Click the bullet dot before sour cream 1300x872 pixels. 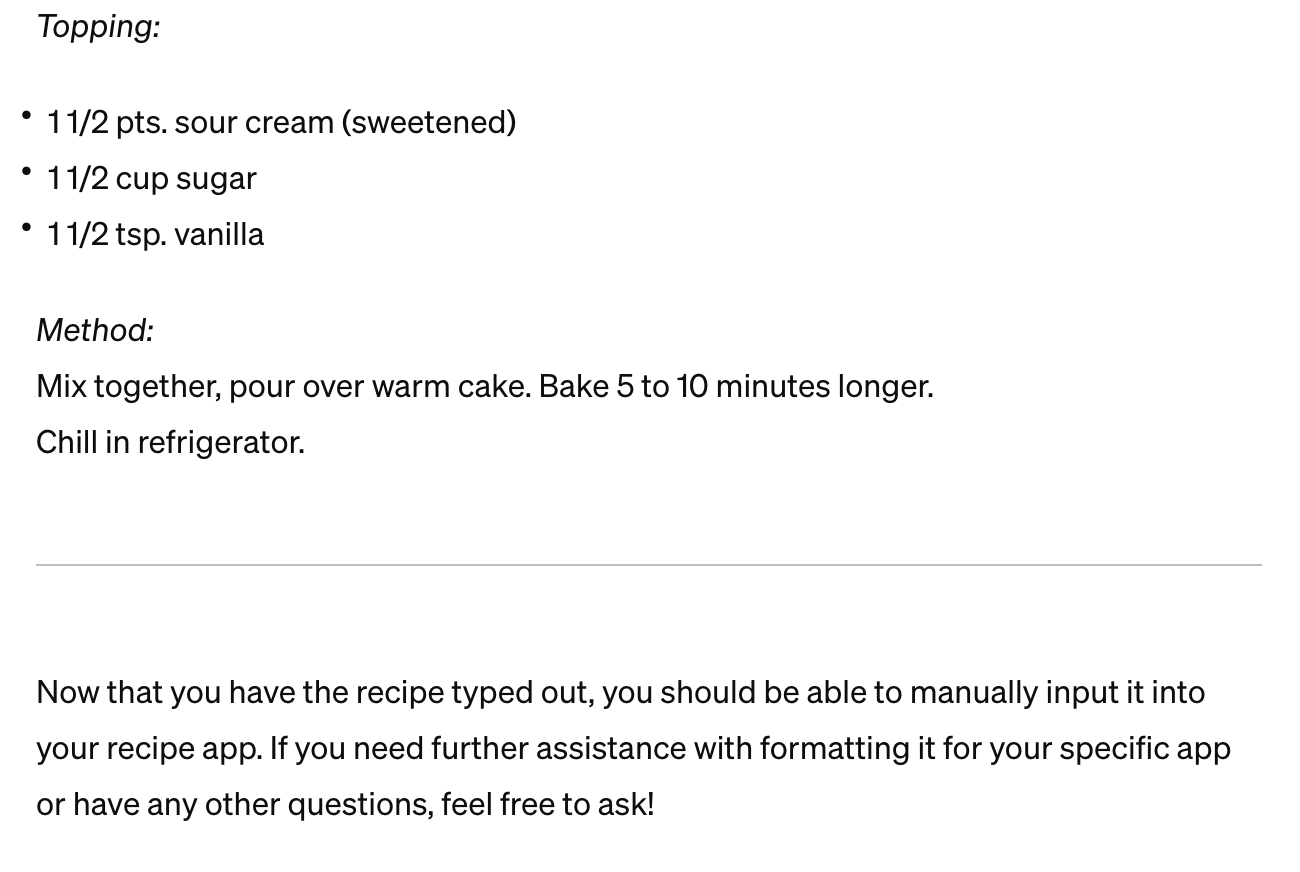pyautogui.click(x=26, y=116)
